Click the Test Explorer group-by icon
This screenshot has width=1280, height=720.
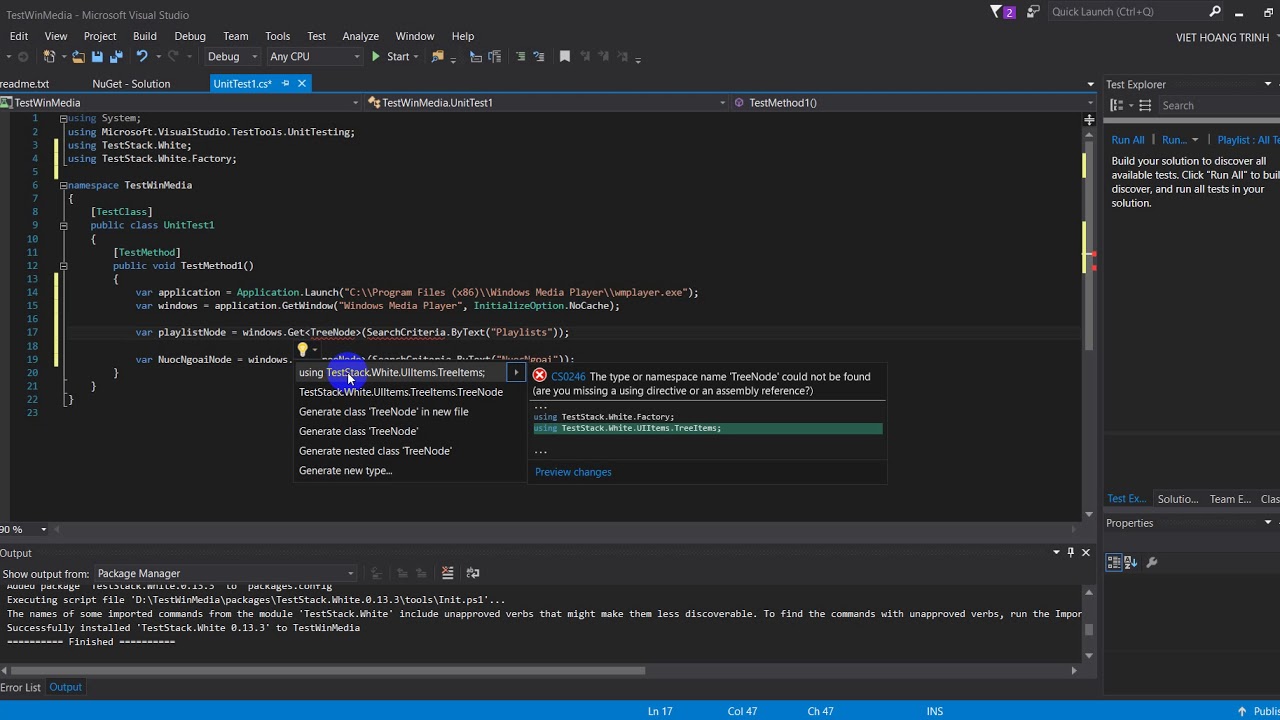tap(1118, 105)
